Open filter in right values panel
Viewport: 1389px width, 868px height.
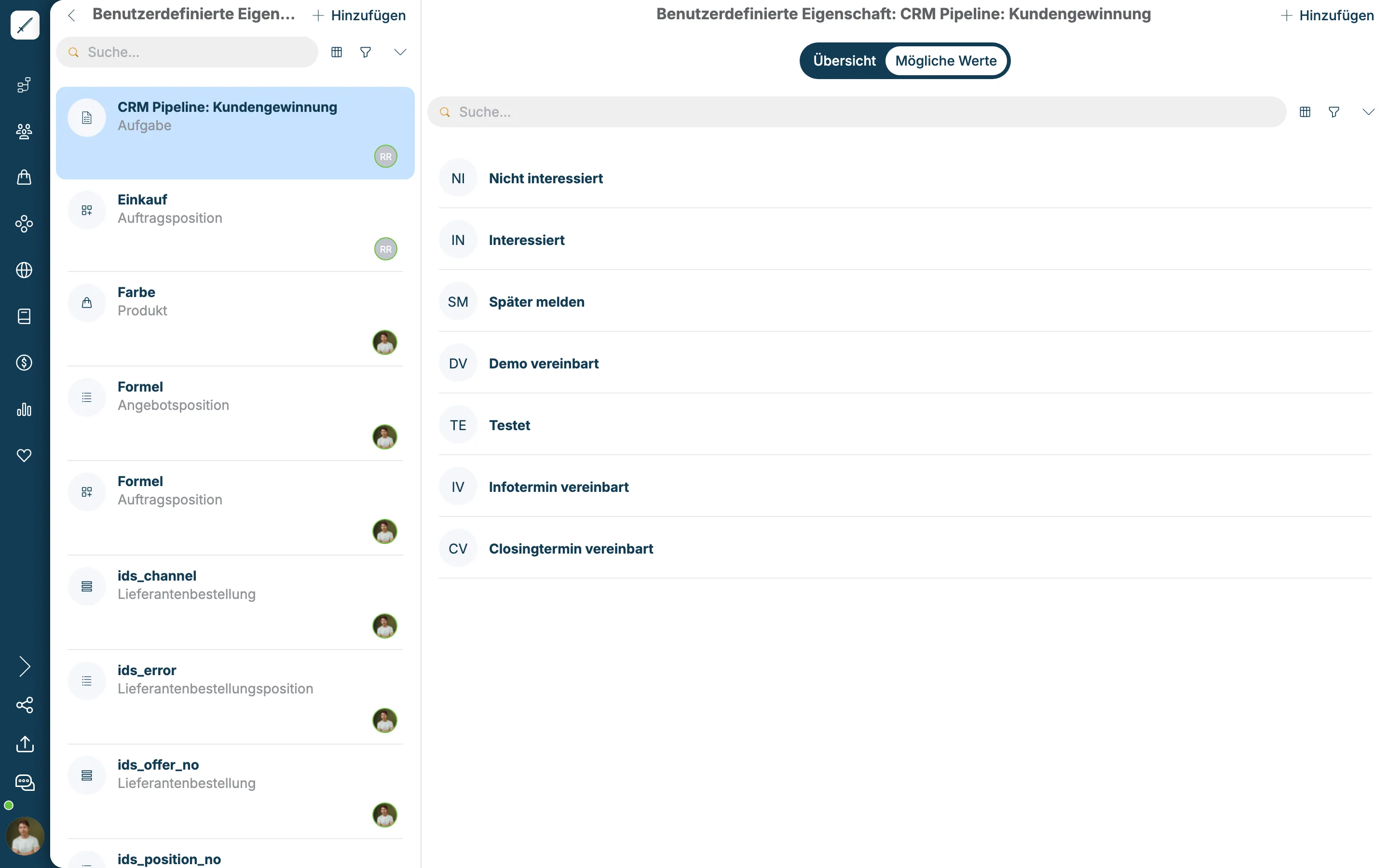click(x=1334, y=112)
